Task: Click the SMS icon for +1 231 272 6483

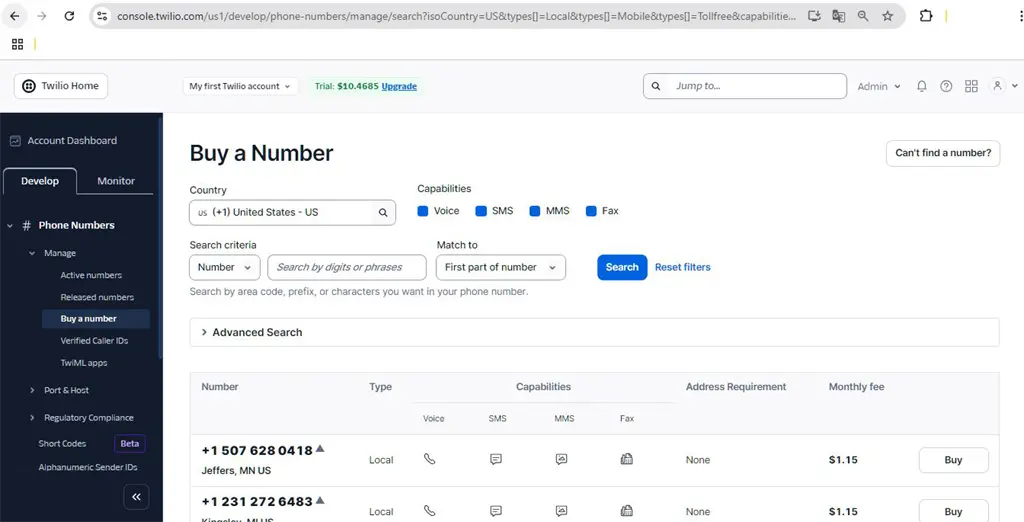Action: [496, 511]
